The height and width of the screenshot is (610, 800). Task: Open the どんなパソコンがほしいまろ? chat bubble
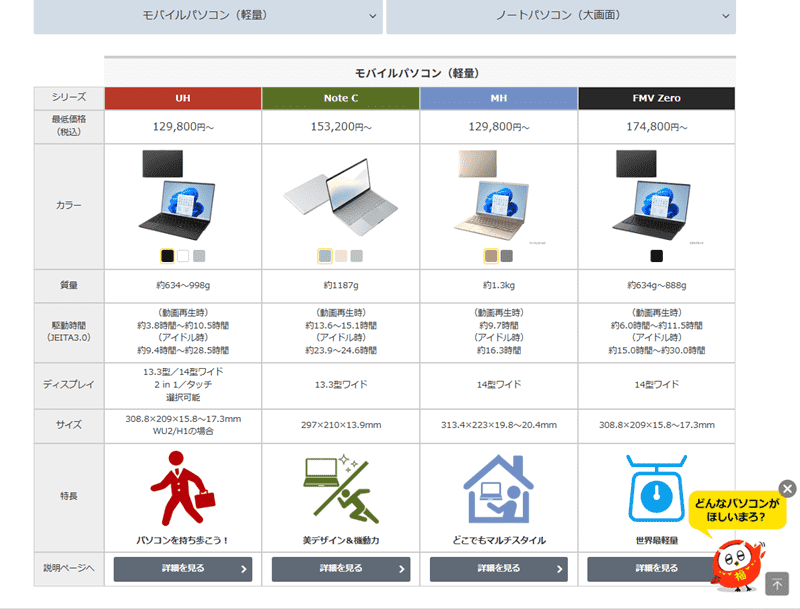pos(737,511)
